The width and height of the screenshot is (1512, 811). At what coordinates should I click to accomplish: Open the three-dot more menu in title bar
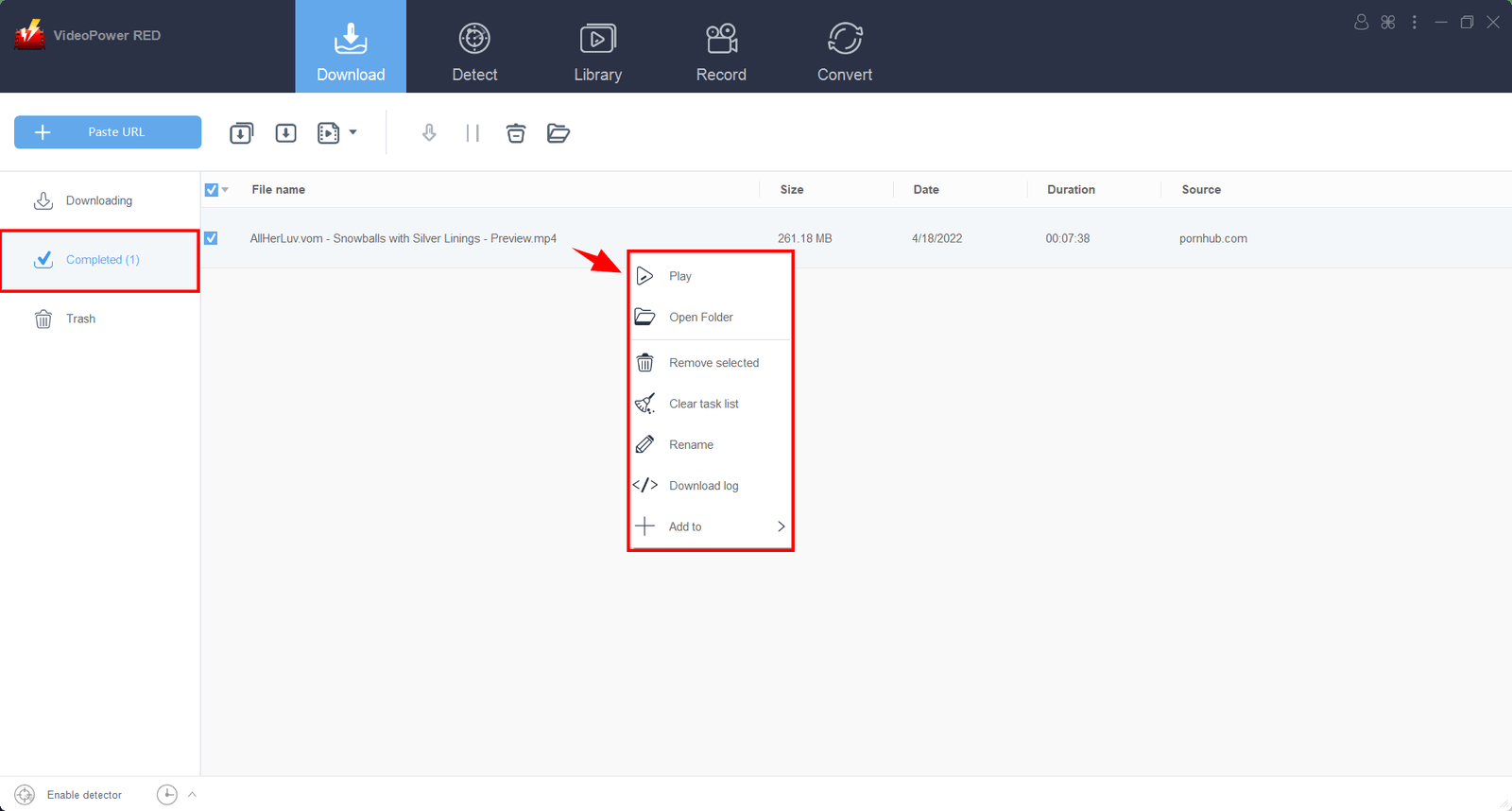pyautogui.click(x=1415, y=22)
